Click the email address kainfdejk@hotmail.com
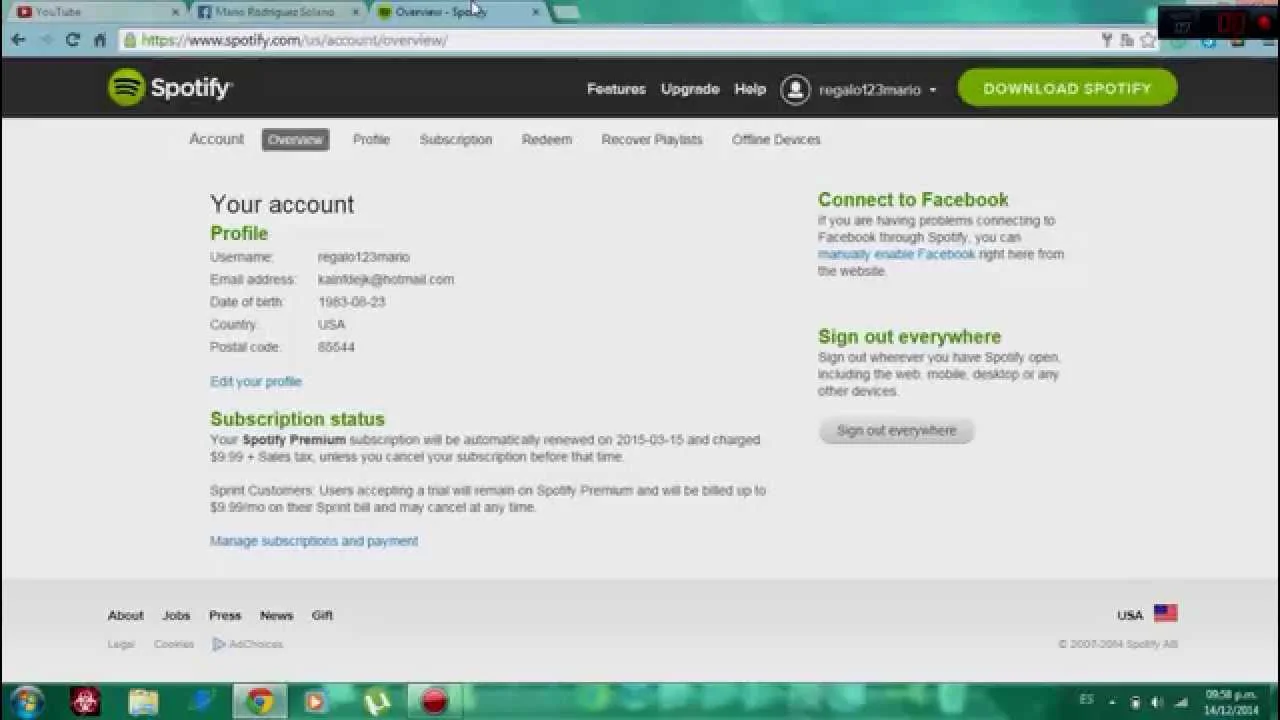 pyautogui.click(x=386, y=280)
